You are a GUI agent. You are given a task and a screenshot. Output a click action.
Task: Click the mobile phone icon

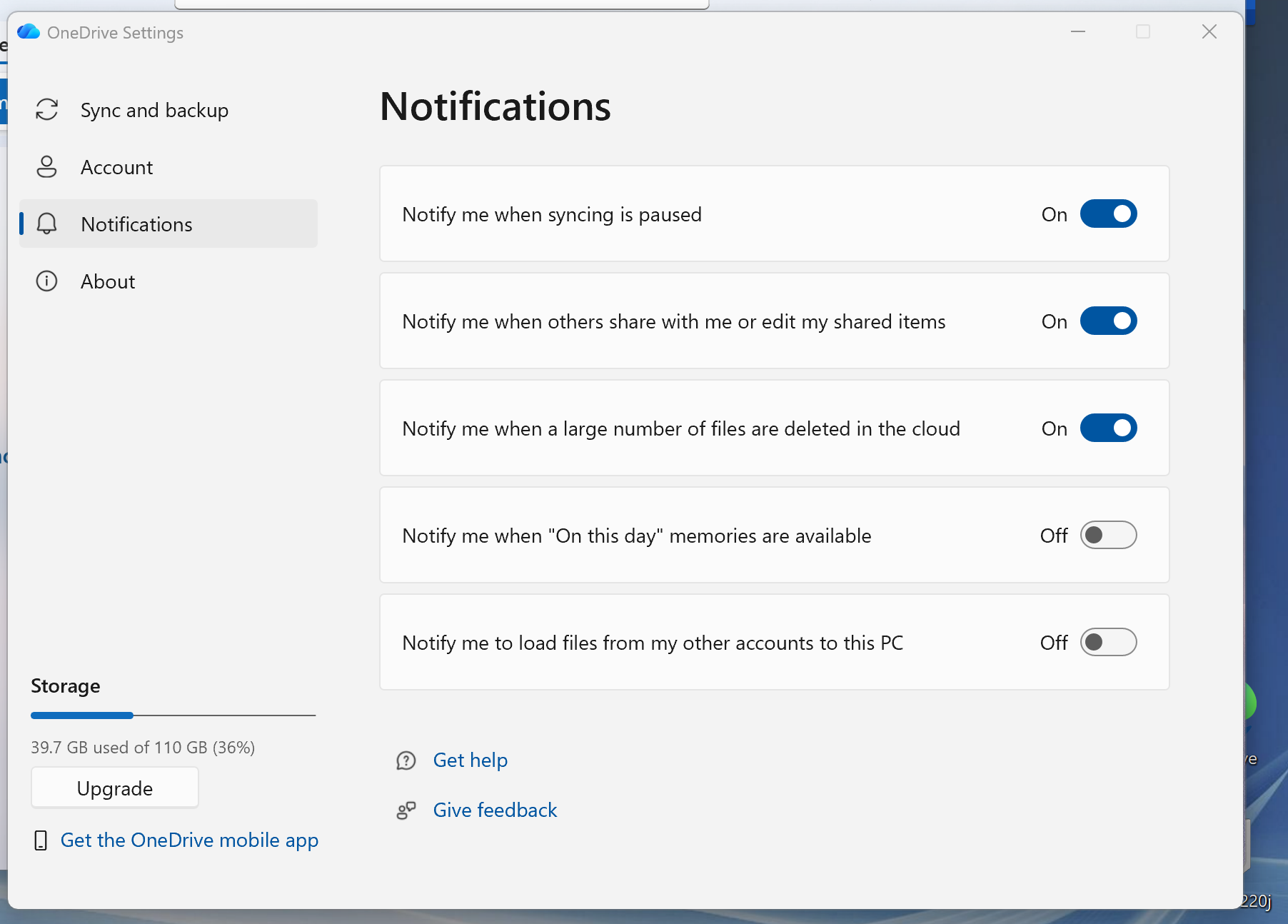pos(41,840)
